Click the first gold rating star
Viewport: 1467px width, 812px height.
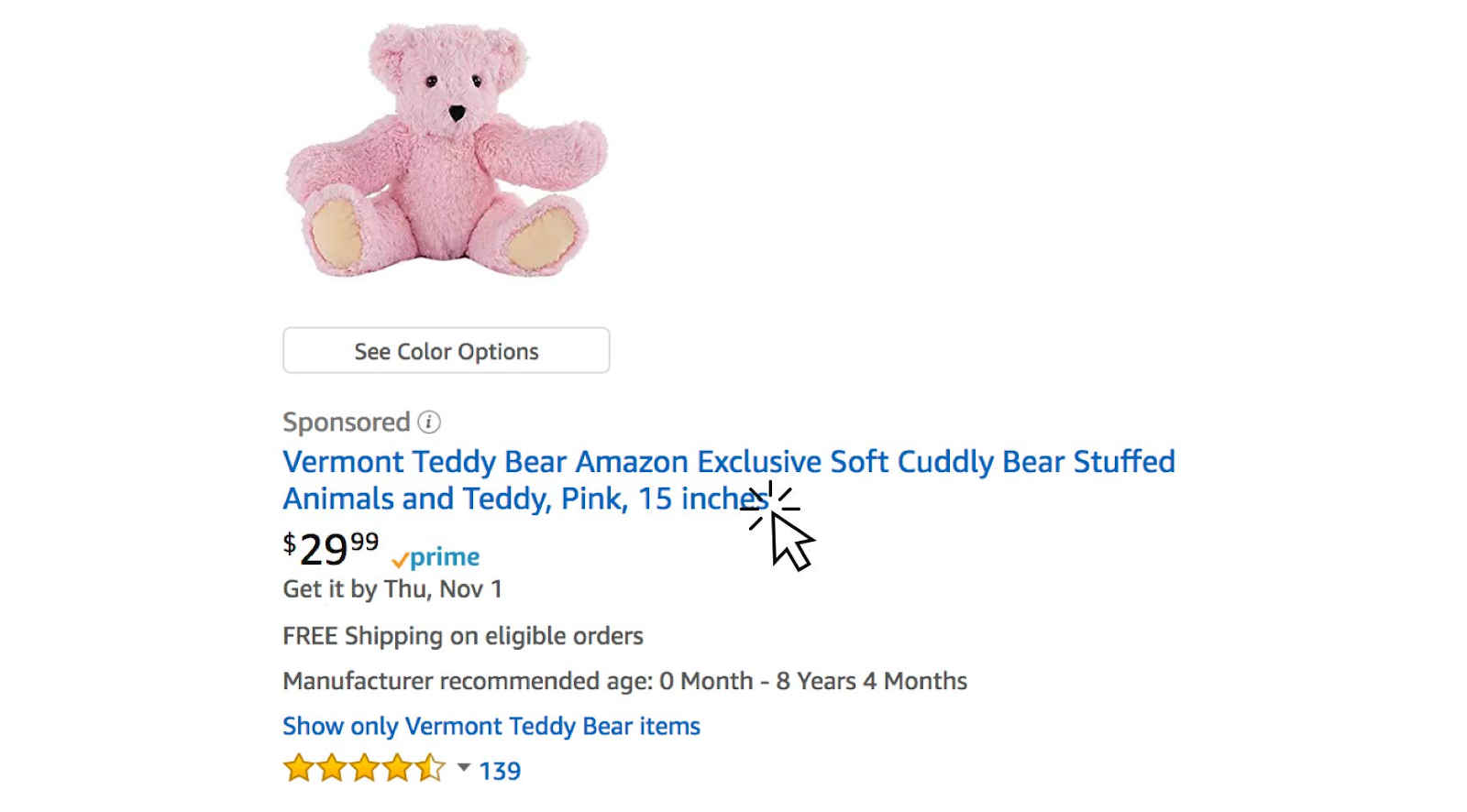[x=298, y=768]
